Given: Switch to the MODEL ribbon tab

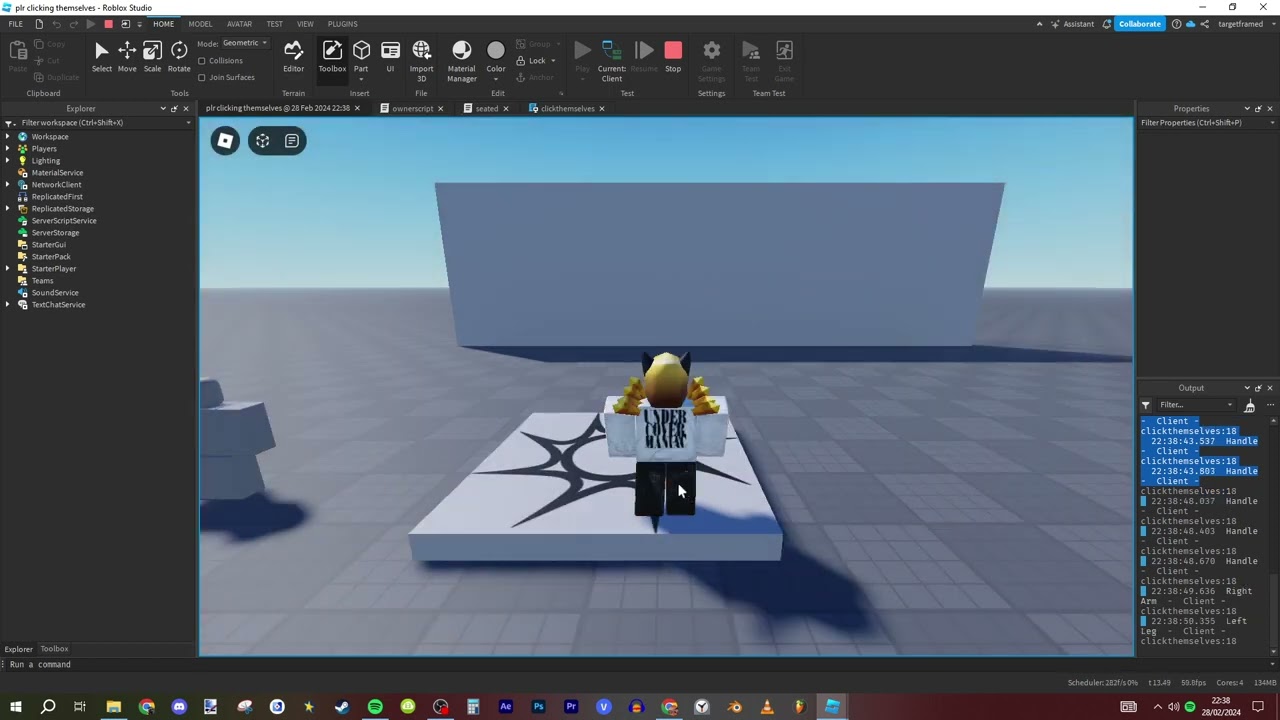Looking at the screenshot, I should click(x=200, y=24).
